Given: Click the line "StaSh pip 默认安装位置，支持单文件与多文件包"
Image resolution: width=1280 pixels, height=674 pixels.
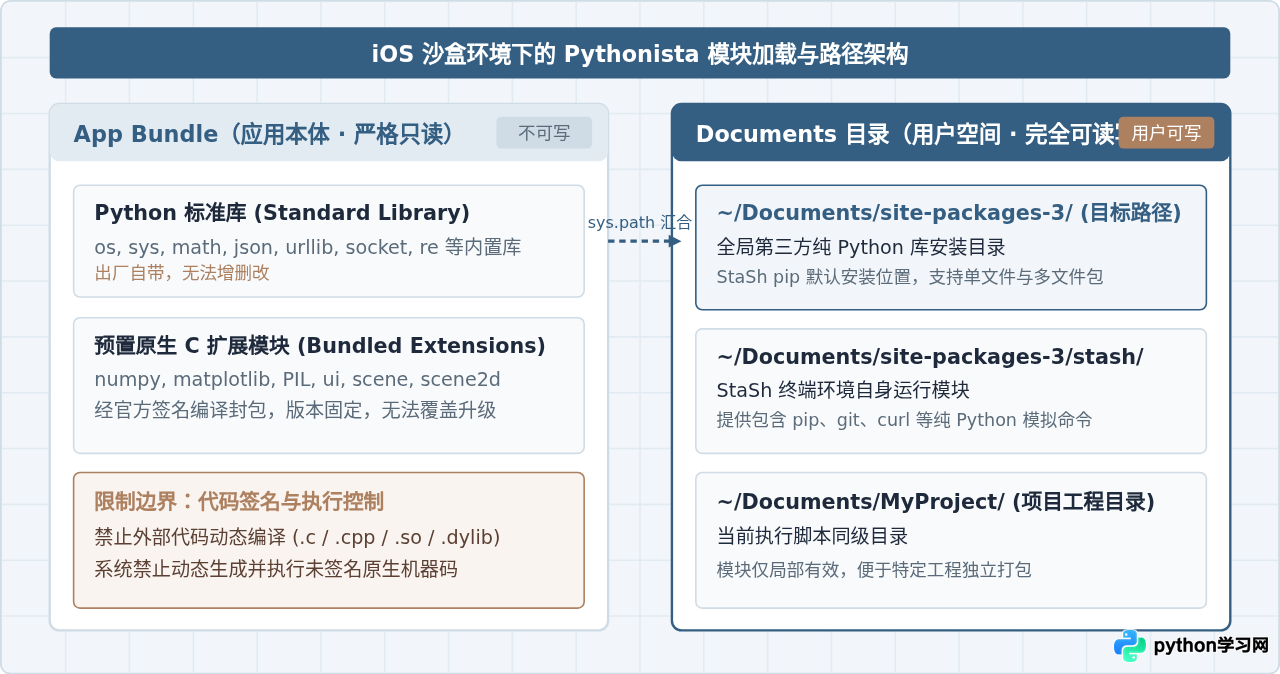Looking at the screenshot, I should tap(910, 277).
